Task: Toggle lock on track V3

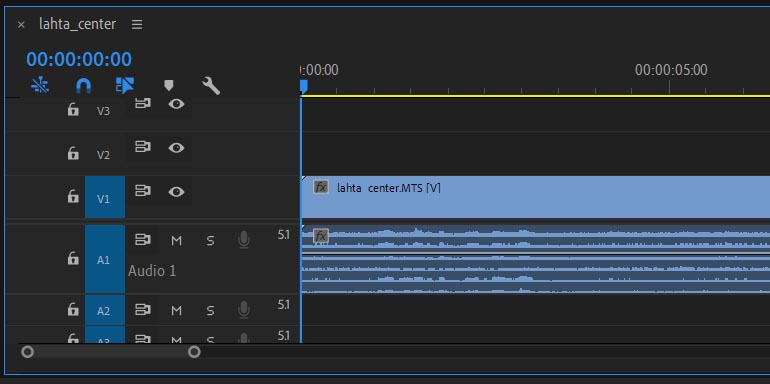Action: click(73, 109)
